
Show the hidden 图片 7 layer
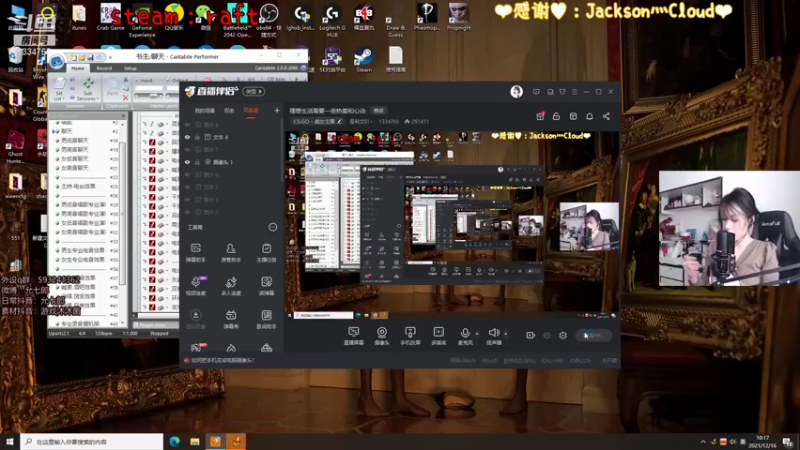tap(187, 149)
